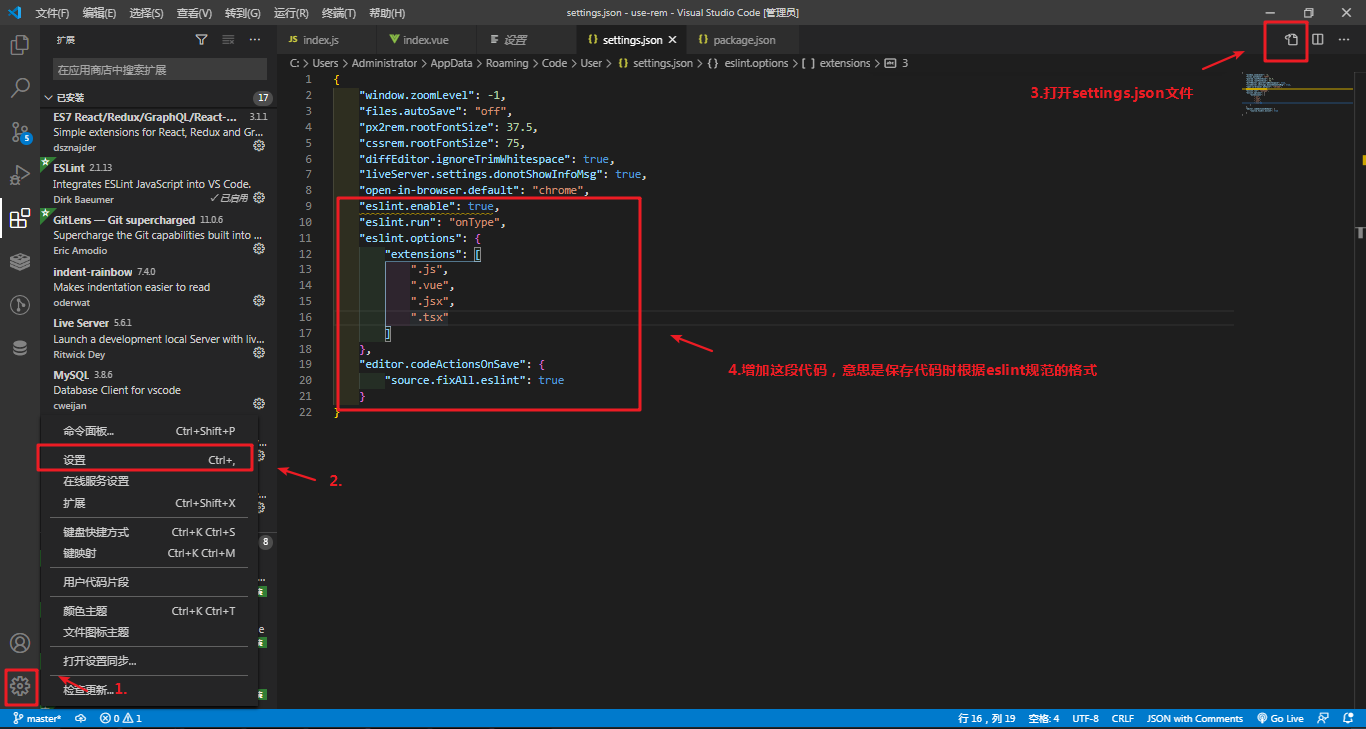Open the Search view in activity bar
1366x729 pixels.
click(19, 88)
